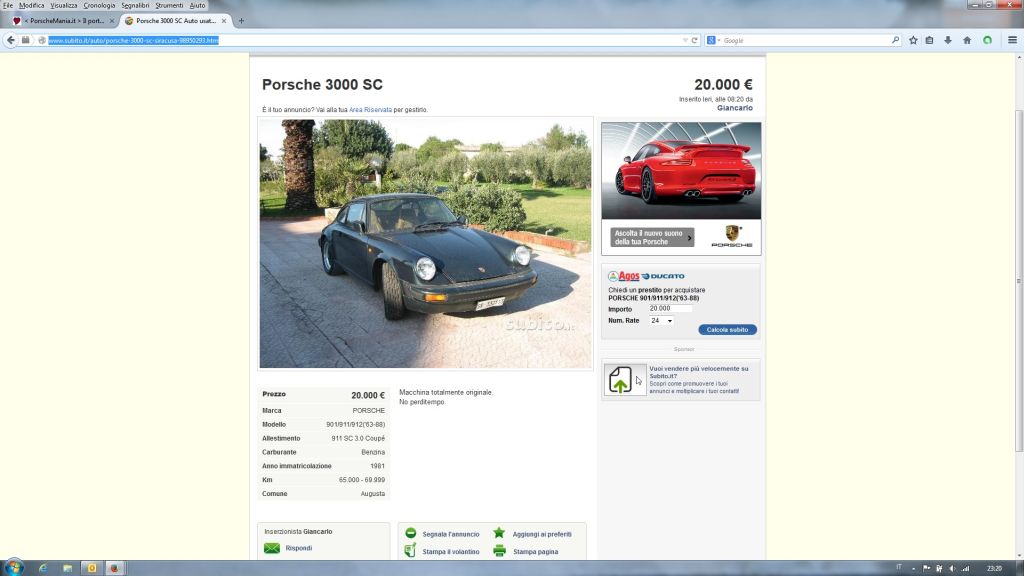Click Aggiungi ai preferiti link
Image resolution: width=1024 pixels, height=576 pixels.
pos(542,534)
